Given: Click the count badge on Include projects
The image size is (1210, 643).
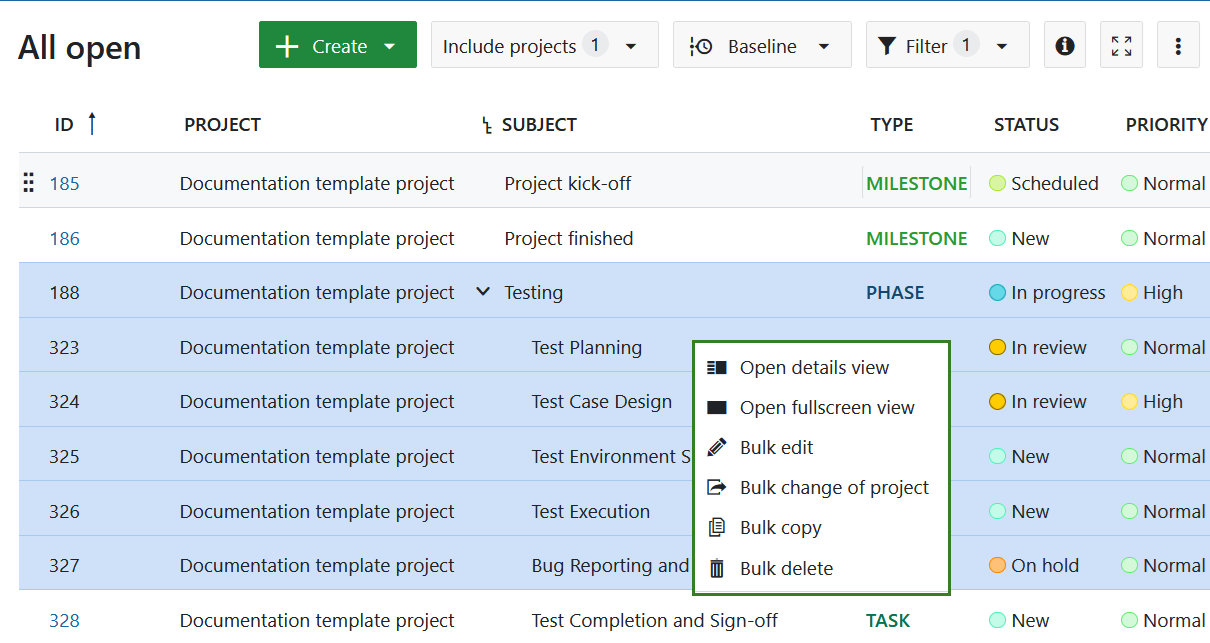Looking at the screenshot, I should coord(595,44).
